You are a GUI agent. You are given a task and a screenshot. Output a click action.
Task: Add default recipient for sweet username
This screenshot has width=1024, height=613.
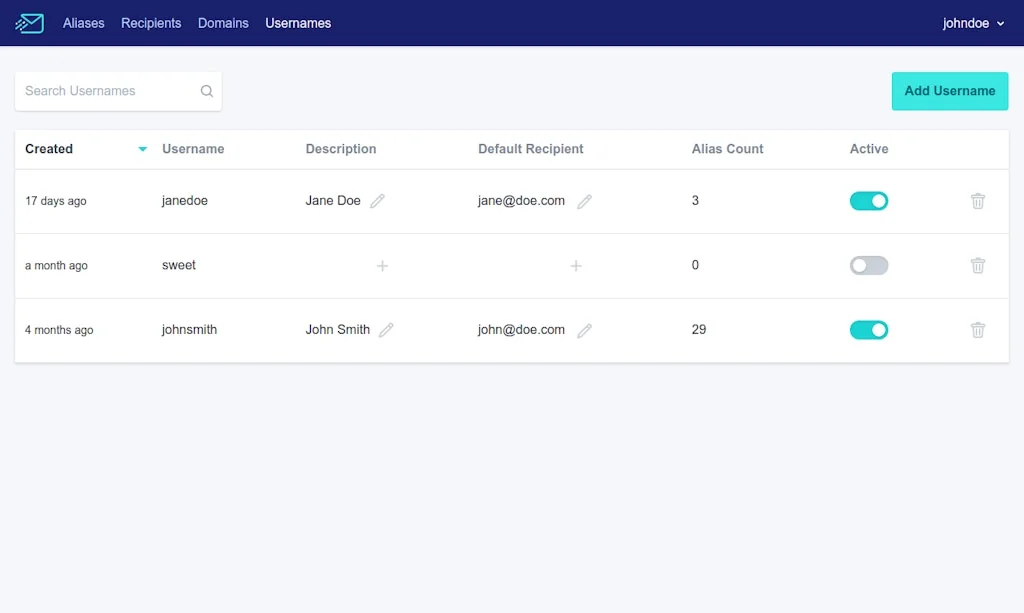pyautogui.click(x=576, y=266)
